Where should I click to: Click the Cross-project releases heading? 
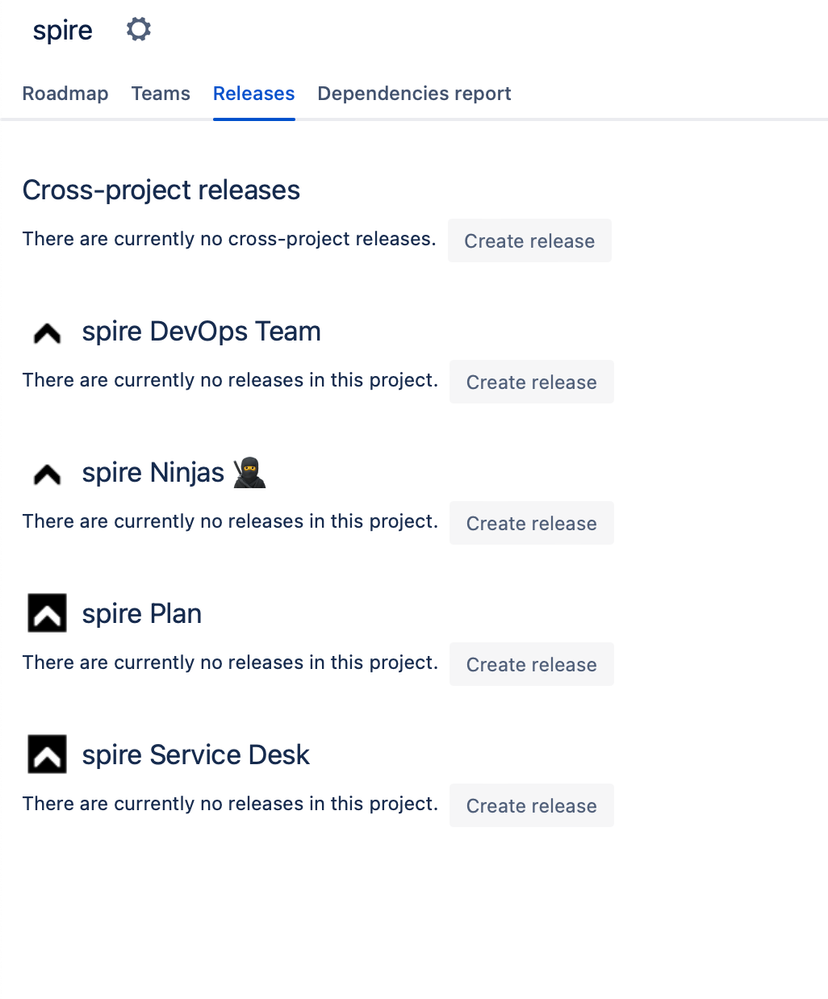[161, 190]
